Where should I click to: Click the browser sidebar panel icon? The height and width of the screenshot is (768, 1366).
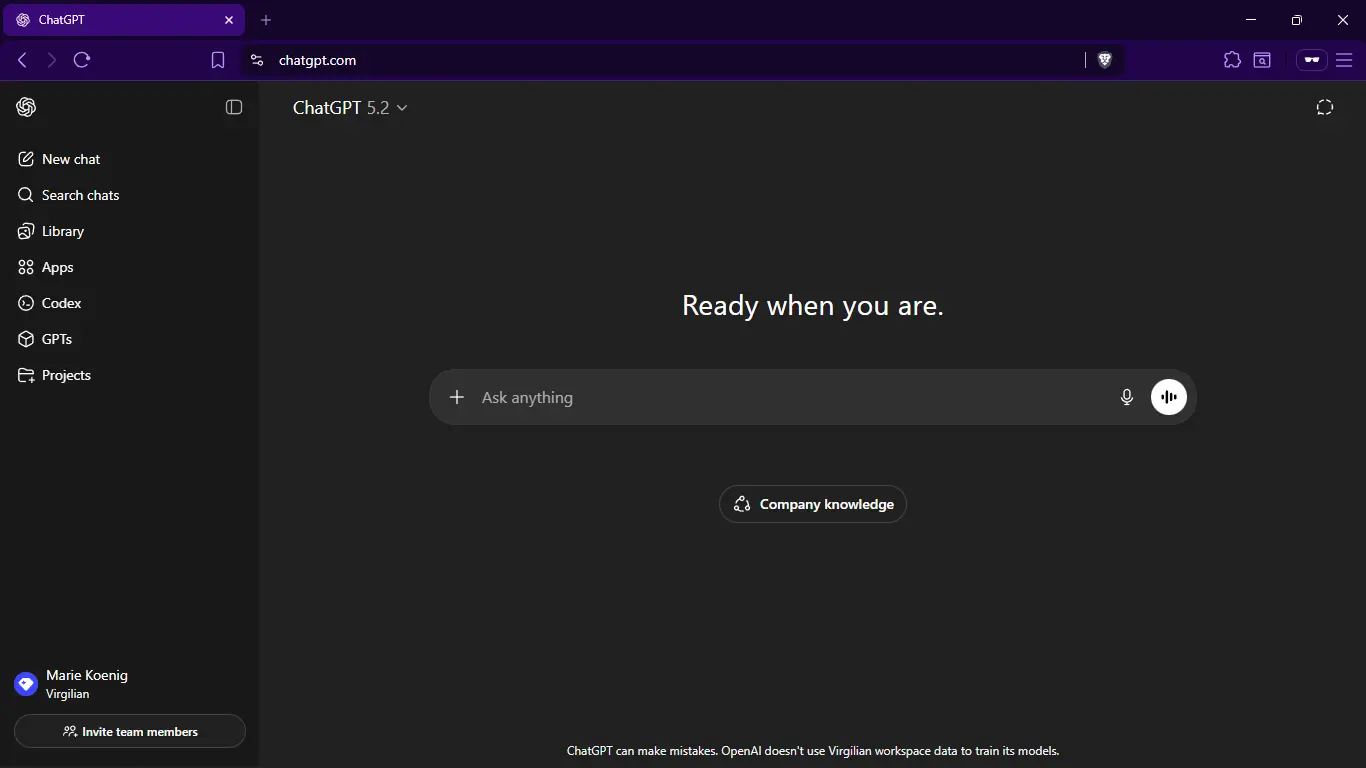pos(1262,60)
